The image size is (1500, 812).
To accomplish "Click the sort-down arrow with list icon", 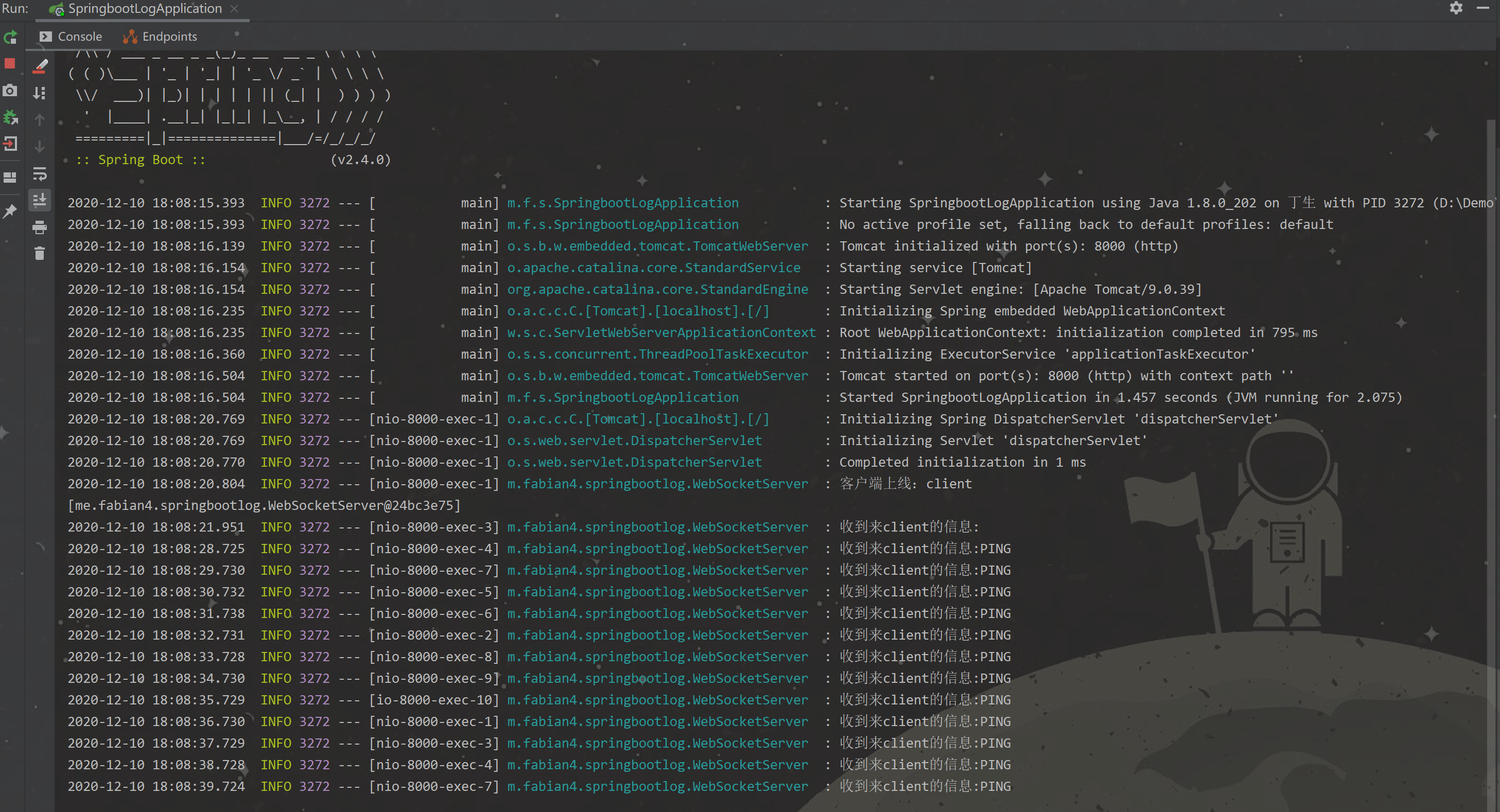I will click(40, 93).
